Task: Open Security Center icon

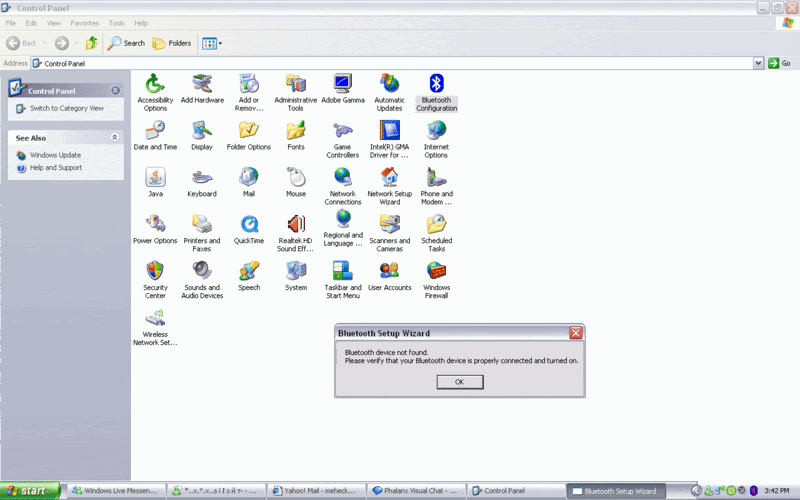Action: (x=155, y=280)
